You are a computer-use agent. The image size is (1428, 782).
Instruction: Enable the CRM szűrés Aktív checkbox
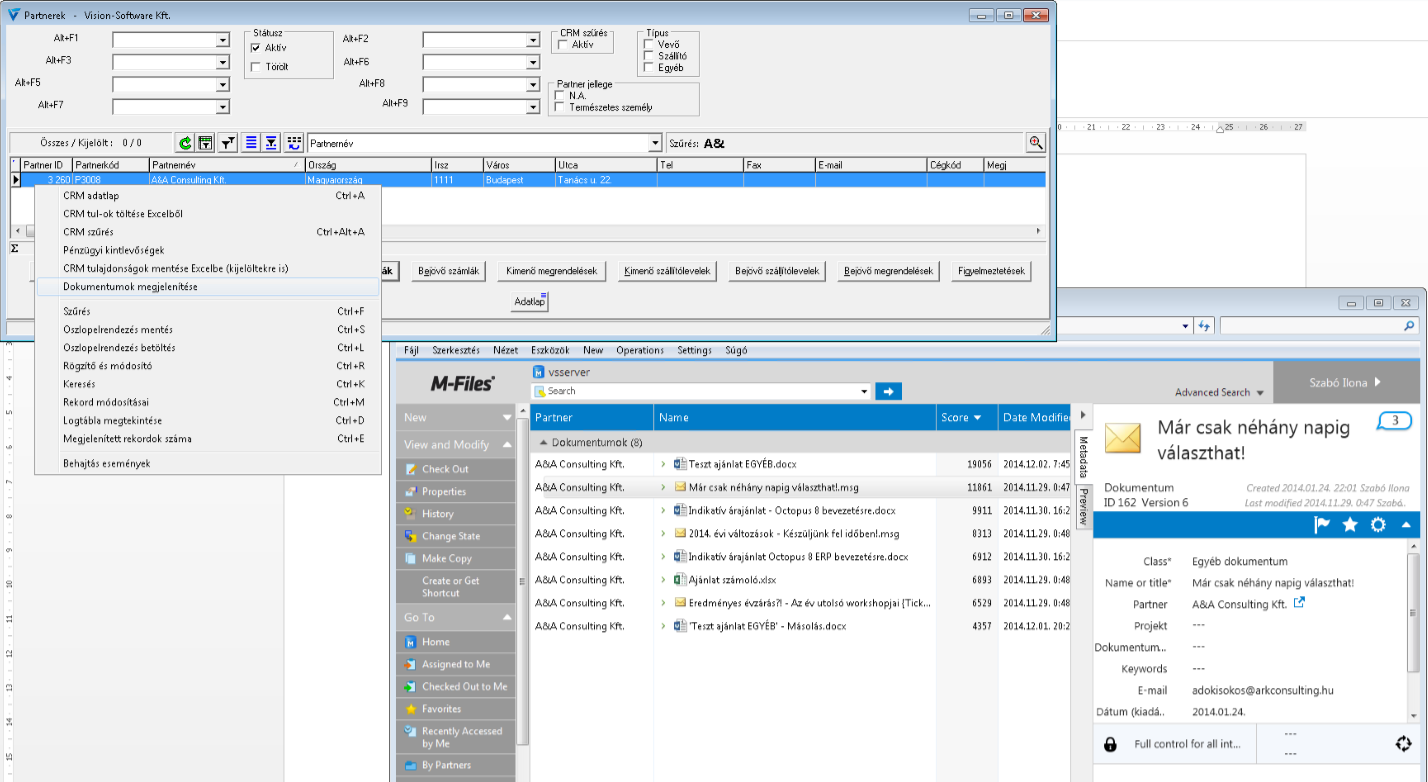(x=562, y=44)
